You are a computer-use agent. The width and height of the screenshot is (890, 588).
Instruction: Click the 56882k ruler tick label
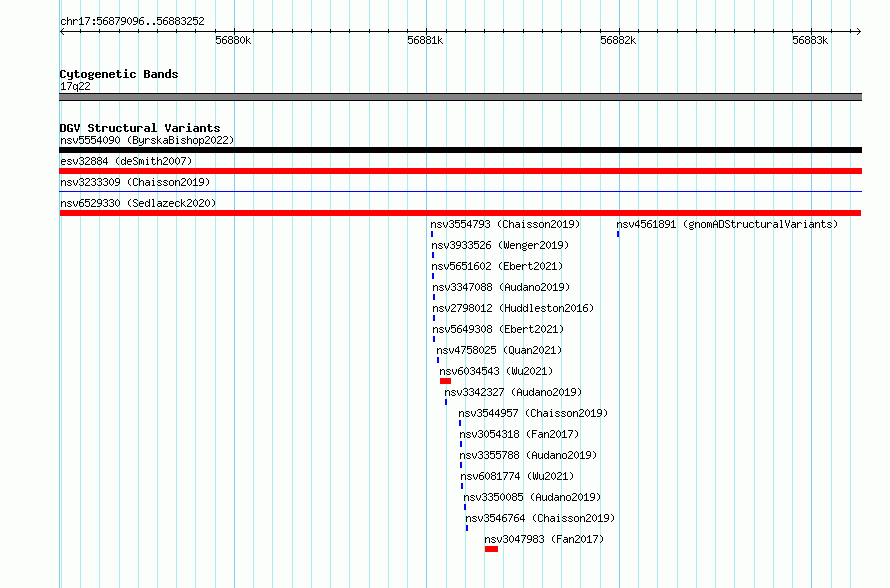pyautogui.click(x=618, y=41)
